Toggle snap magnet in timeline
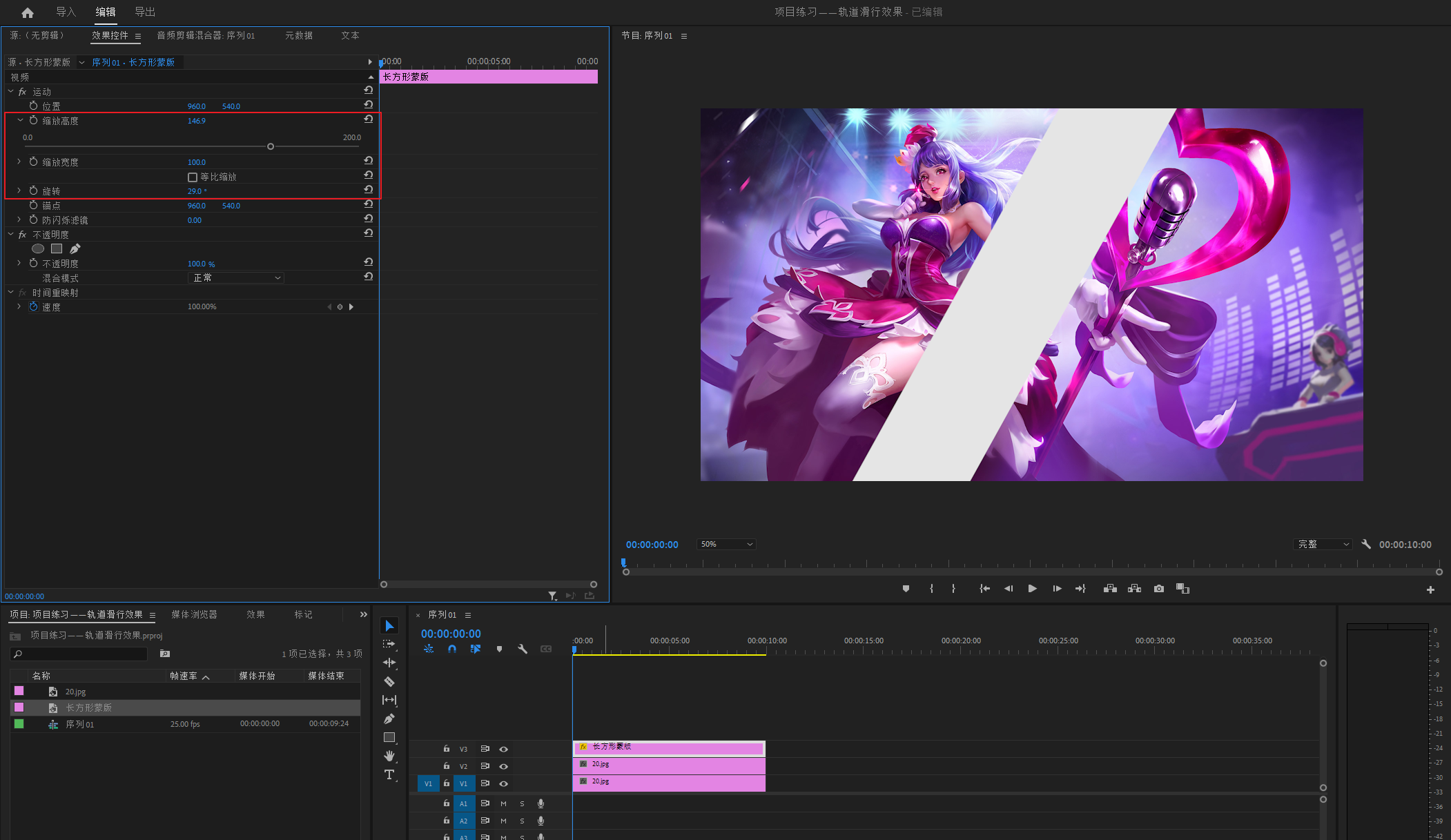 click(452, 649)
